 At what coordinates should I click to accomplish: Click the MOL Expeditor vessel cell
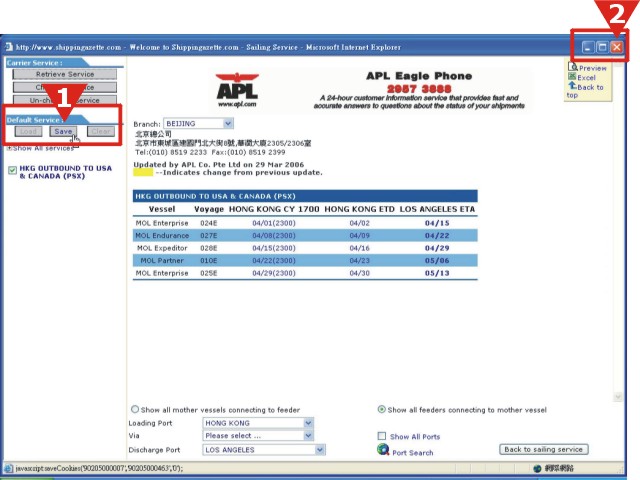click(162, 248)
